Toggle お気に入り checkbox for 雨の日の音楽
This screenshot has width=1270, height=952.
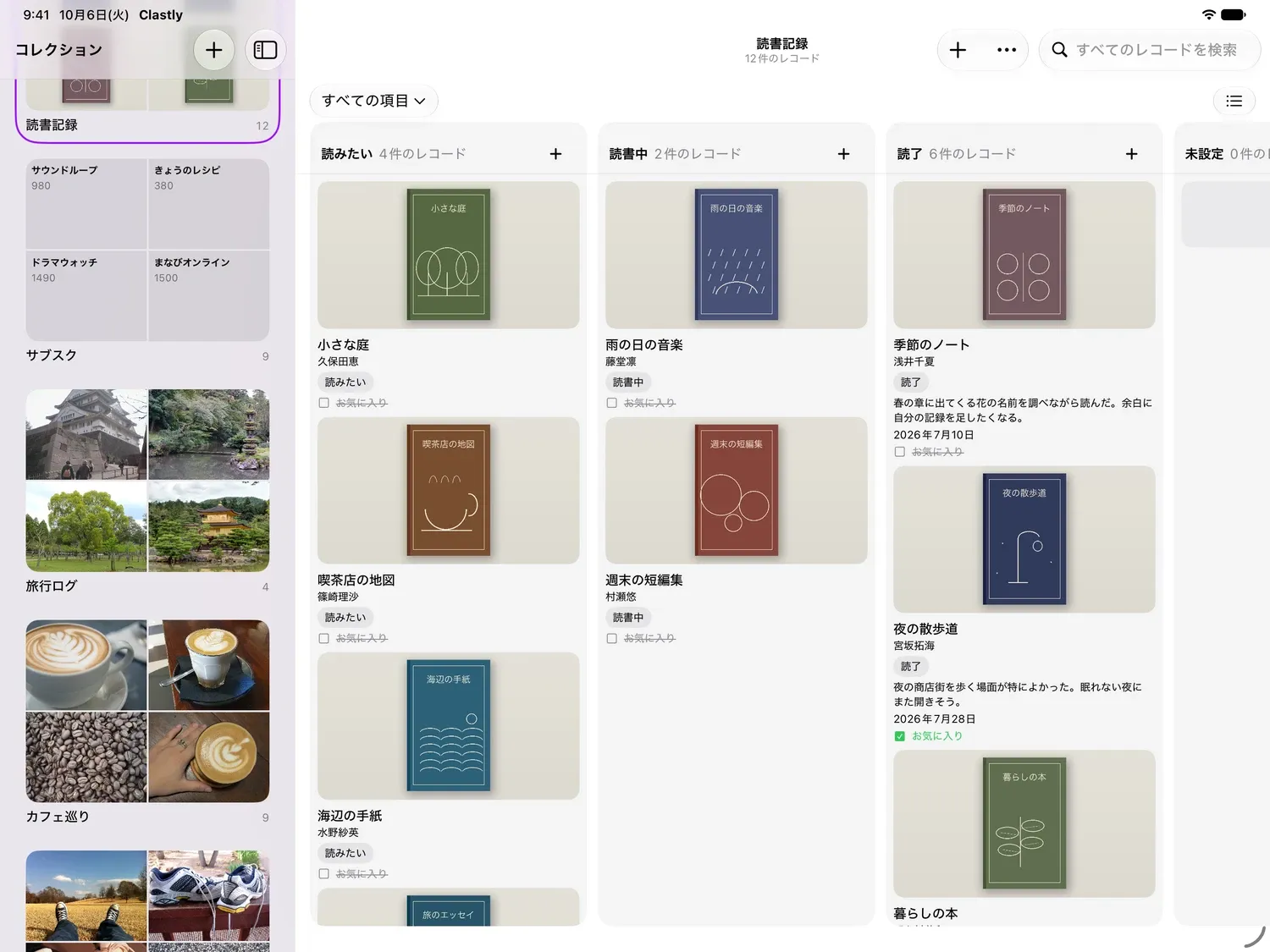pos(611,403)
